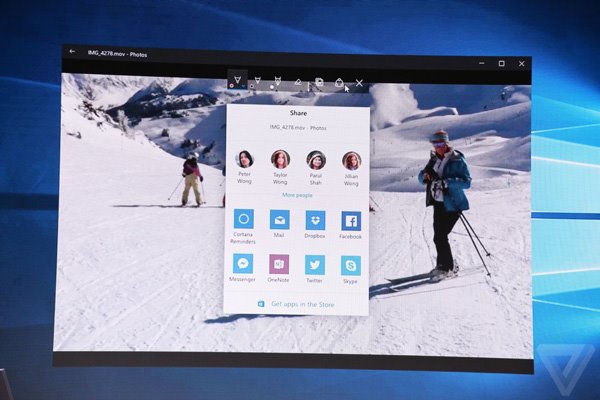Select the calligraphy pen tool
Image resolution: width=600 pixels, height=400 pixels.
click(278, 81)
